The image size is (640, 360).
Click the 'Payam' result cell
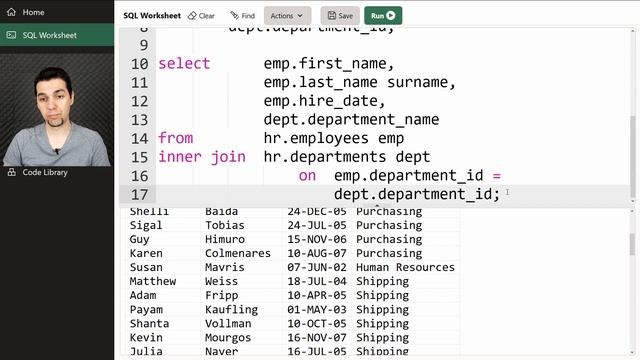click(146, 310)
